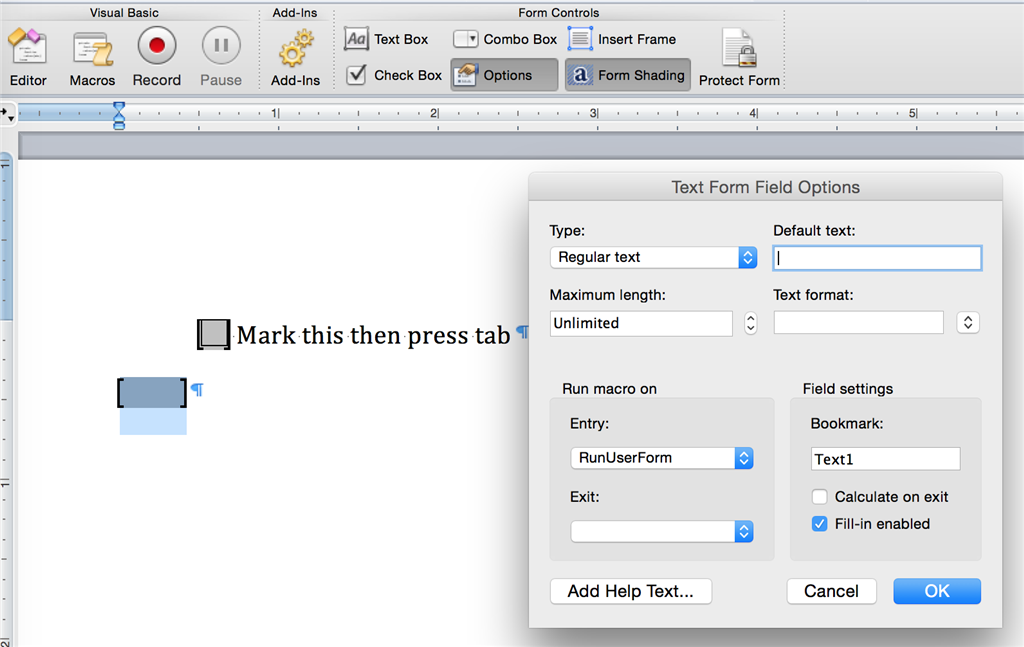Enable the Calculate on exit checkbox
This screenshot has width=1024, height=647.
(820, 497)
